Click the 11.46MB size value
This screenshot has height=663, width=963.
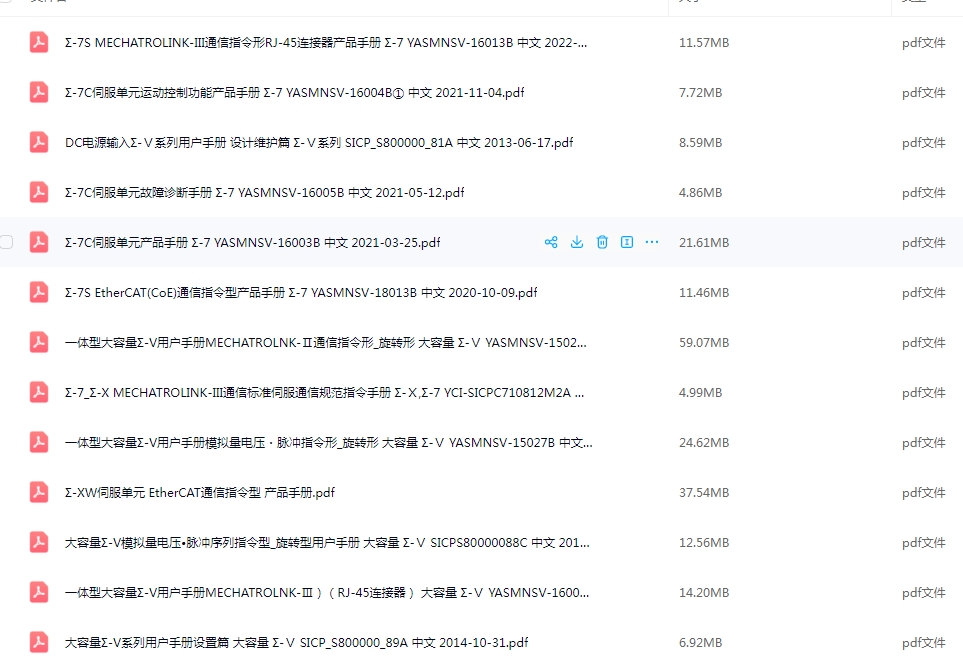click(704, 293)
